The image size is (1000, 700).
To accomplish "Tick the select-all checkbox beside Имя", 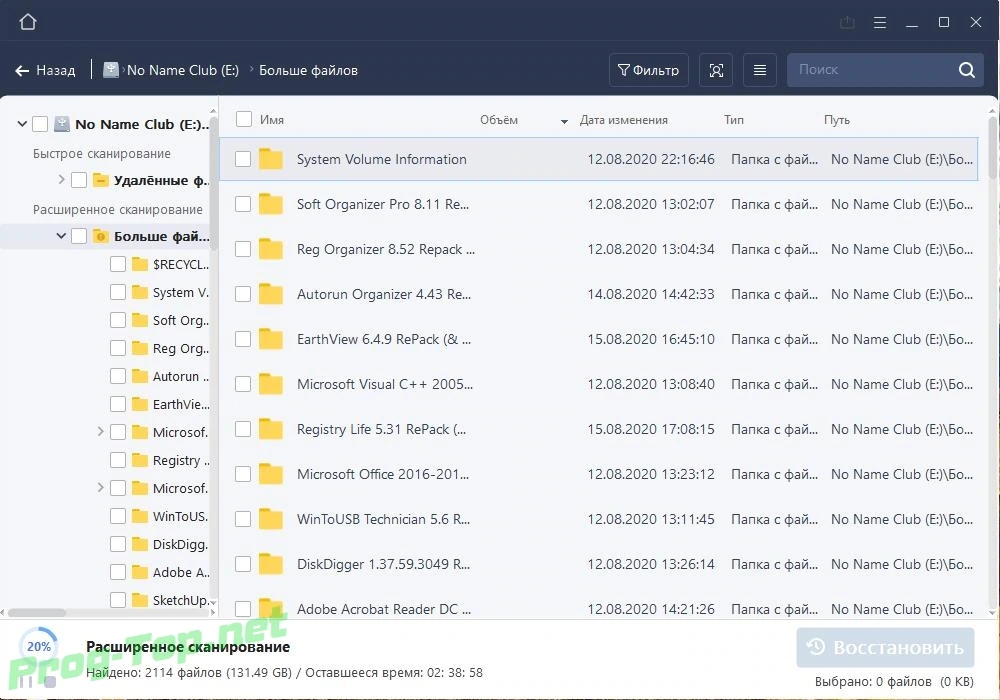I will point(244,119).
